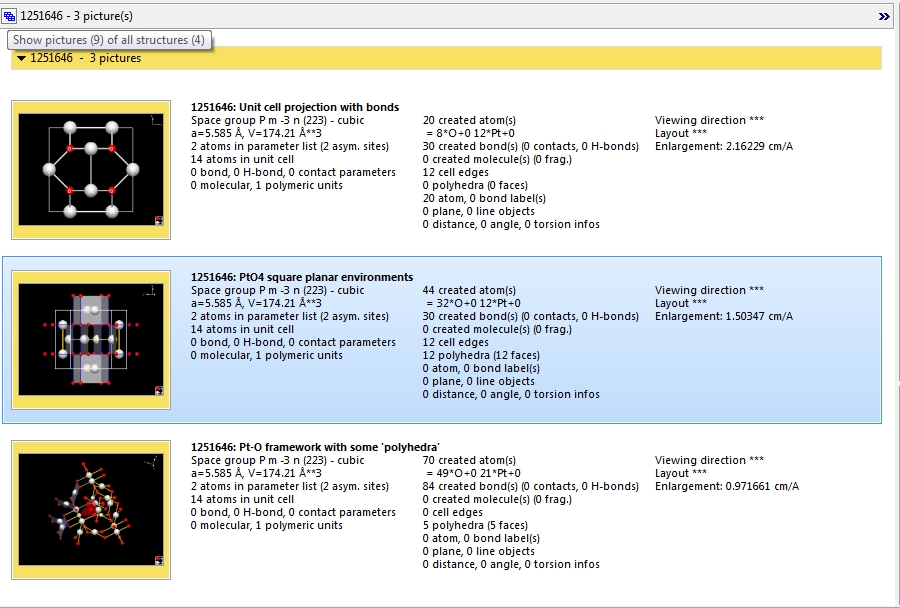Click the yellow '1251646 - 3 pictures' group label

click(x=85, y=58)
